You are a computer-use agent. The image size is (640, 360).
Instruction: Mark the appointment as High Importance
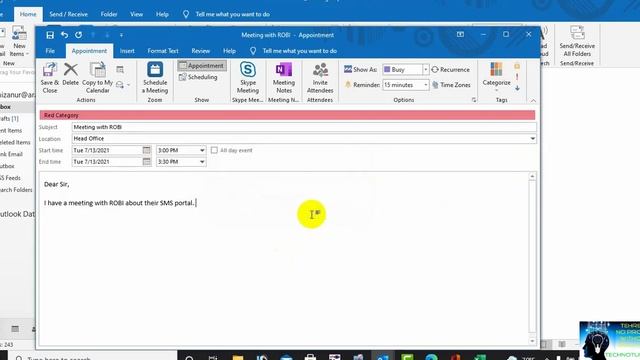tap(517, 77)
